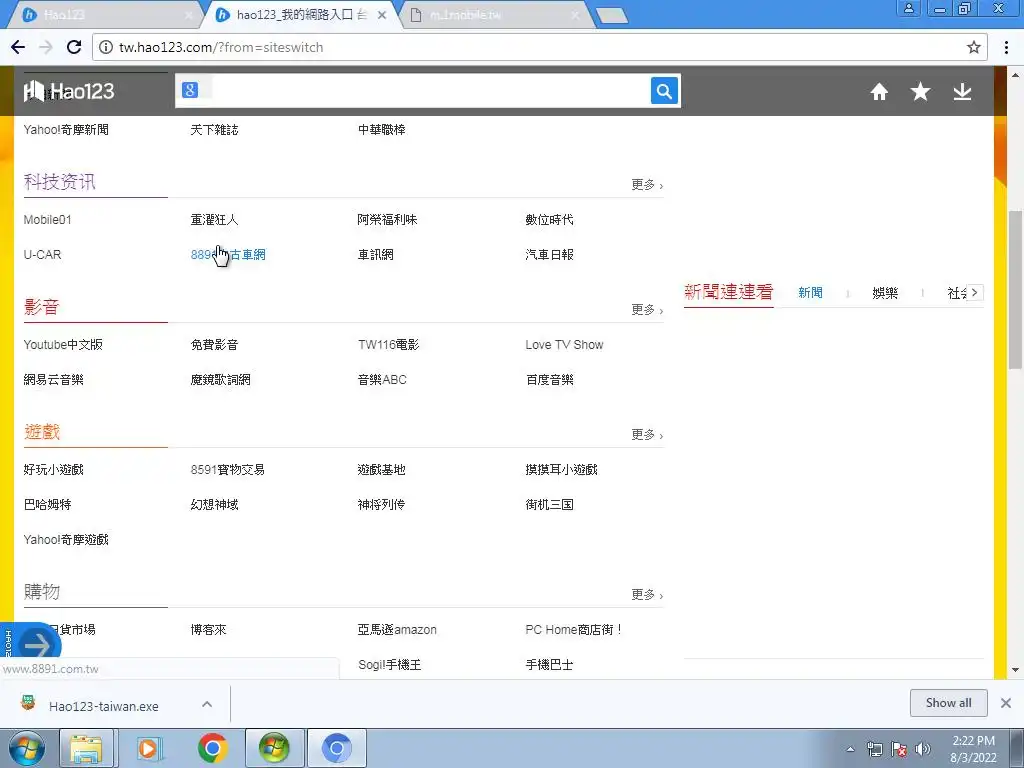Select the 娛樂 tab in 新聞連連看
Viewport: 1024px width, 768px height.
885,293
